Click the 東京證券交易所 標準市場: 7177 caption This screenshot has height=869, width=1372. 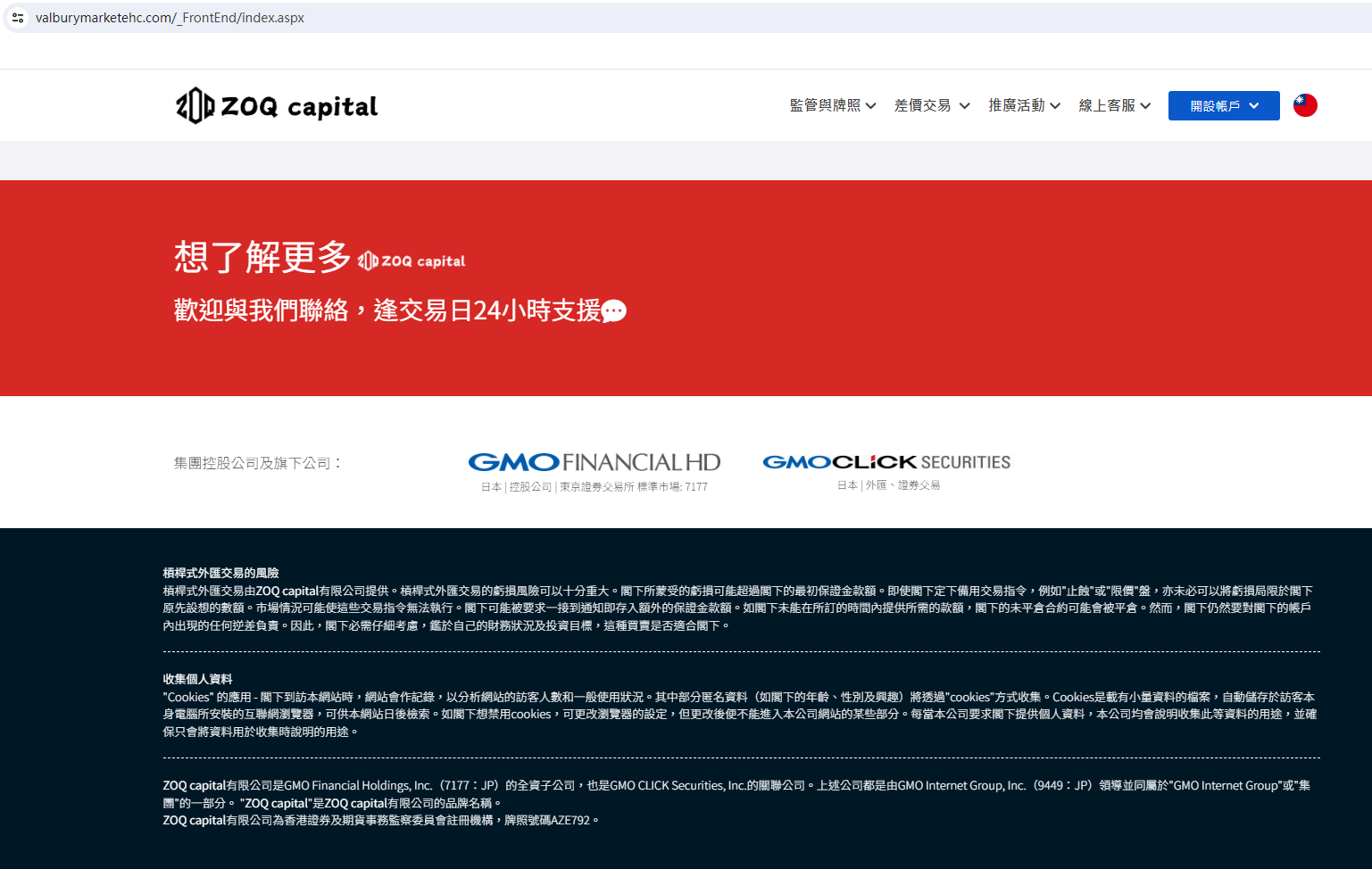[634, 487]
